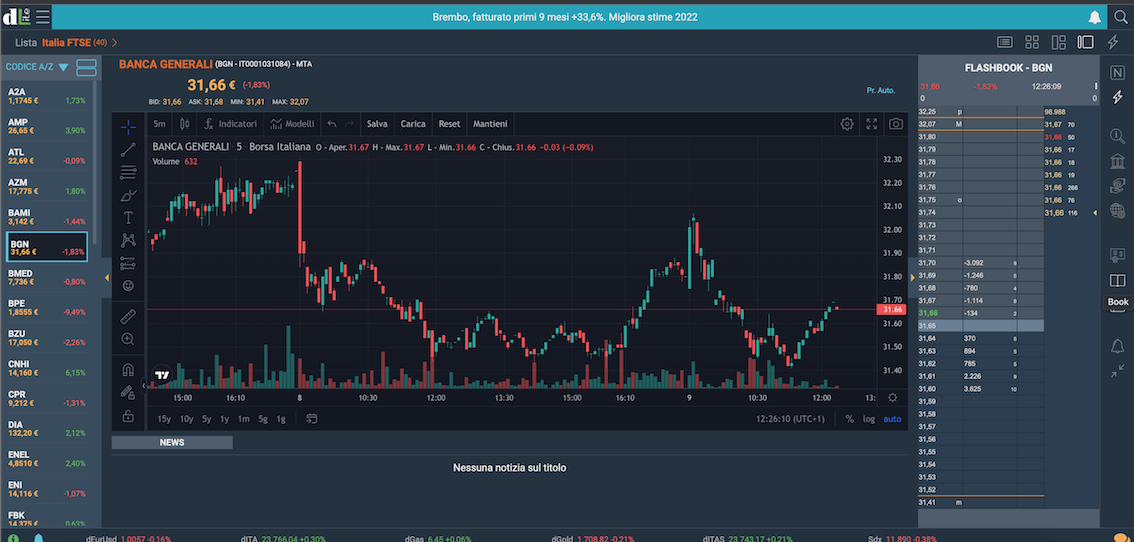Screen dimensions: 1134x542
Task: Toggle the list card view icon
Action: [86, 67]
